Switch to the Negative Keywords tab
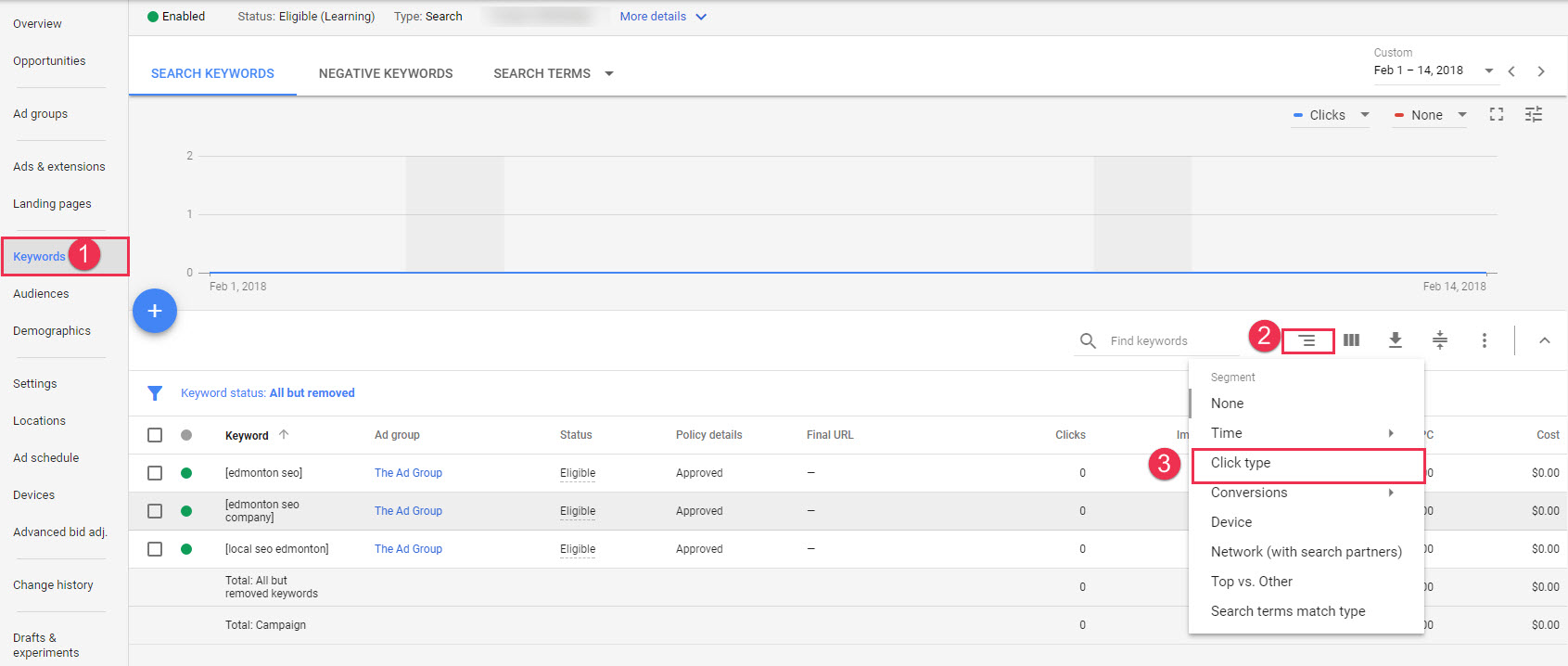Image resolution: width=1568 pixels, height=666 pixels. pyautogui.click(x=386, y=73)
